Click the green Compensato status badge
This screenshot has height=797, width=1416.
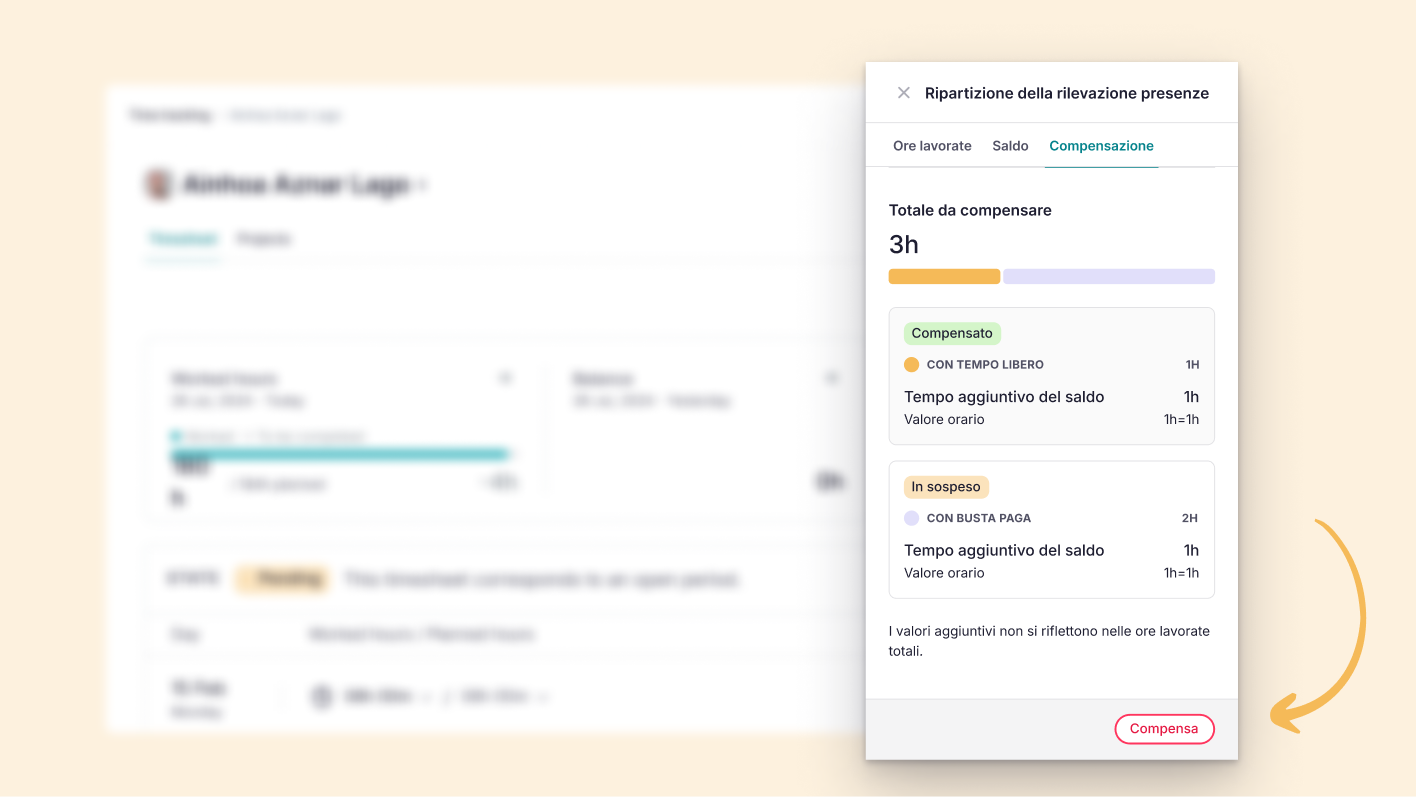(x=952, y=333)
